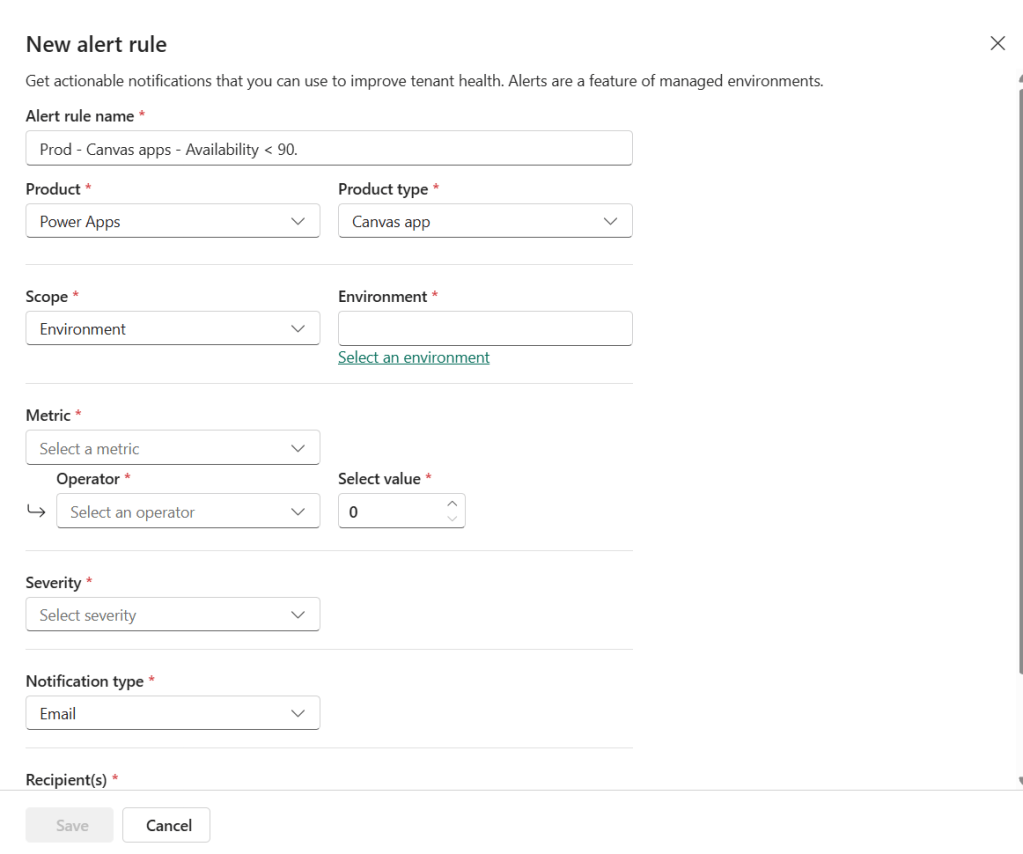Close the New alert rule panel
This screenshot has width=1023, height=854.
tap(997, 43)
